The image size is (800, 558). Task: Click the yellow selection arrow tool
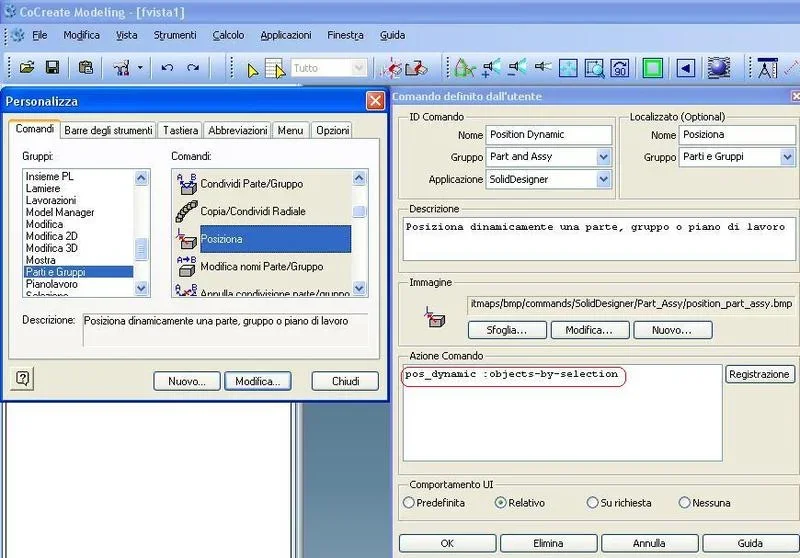click(253, 69)
